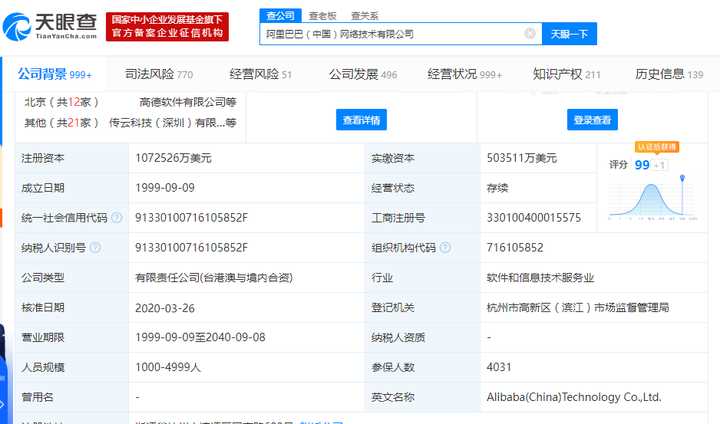Click the 工商注册号 label cell
The height and width of the screenshot is (424, 720).
pos(422,218)
